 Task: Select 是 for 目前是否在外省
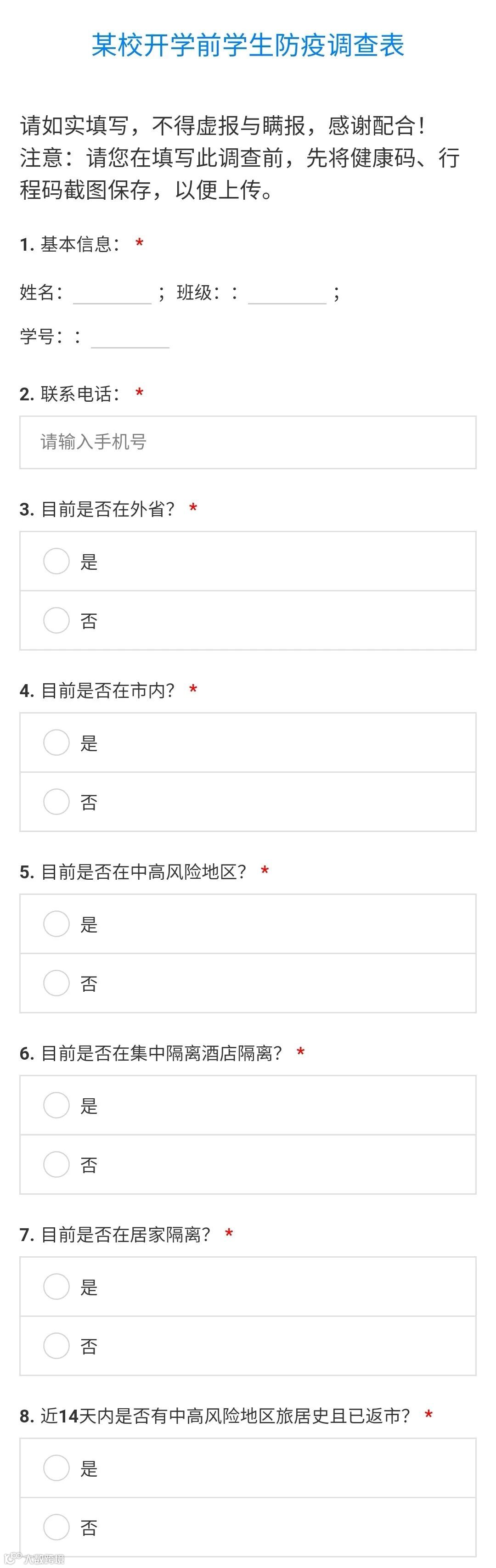pyautogui.click(x=56, y=561)
